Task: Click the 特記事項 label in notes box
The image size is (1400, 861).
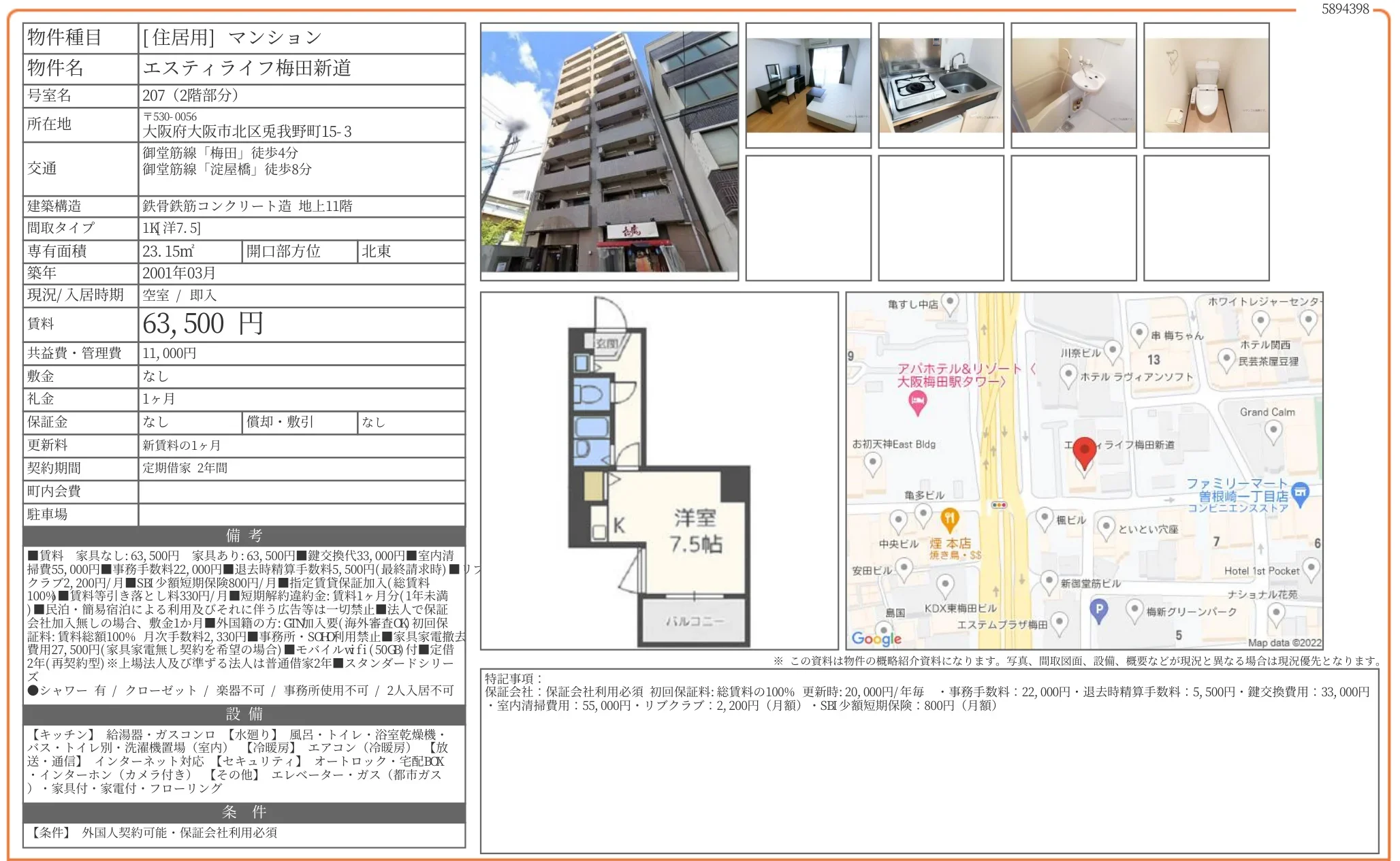Action: pyautogui.click(x=513, y=679)
